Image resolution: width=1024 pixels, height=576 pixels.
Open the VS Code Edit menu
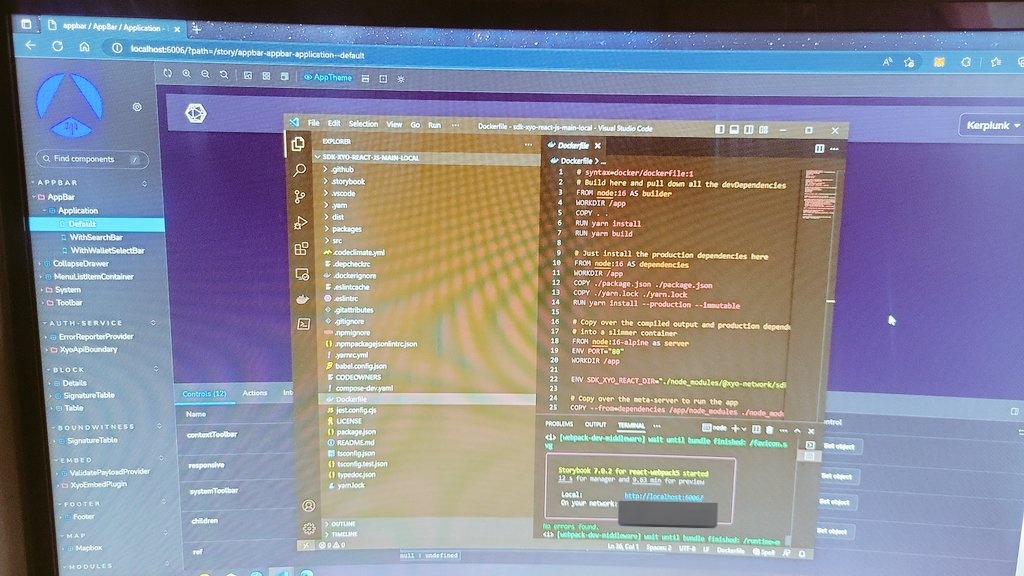[x=334, y=123]
